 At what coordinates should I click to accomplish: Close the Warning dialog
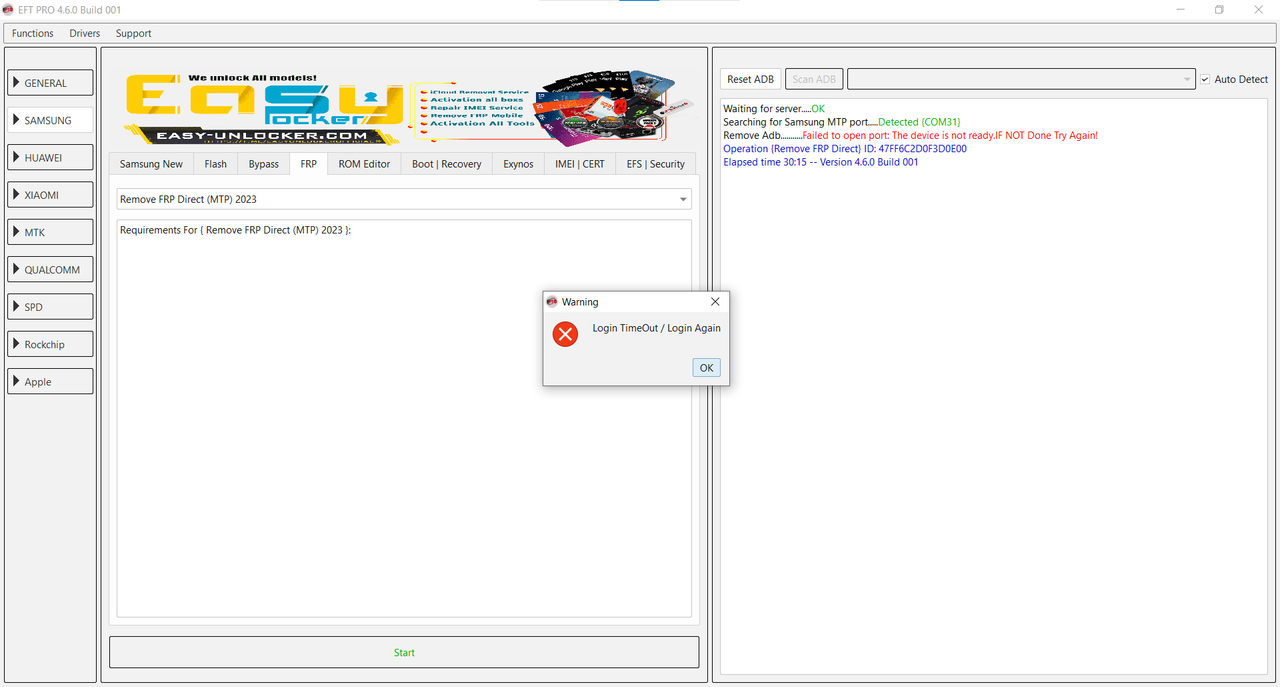pyautogui.click(x=714, y=301)
